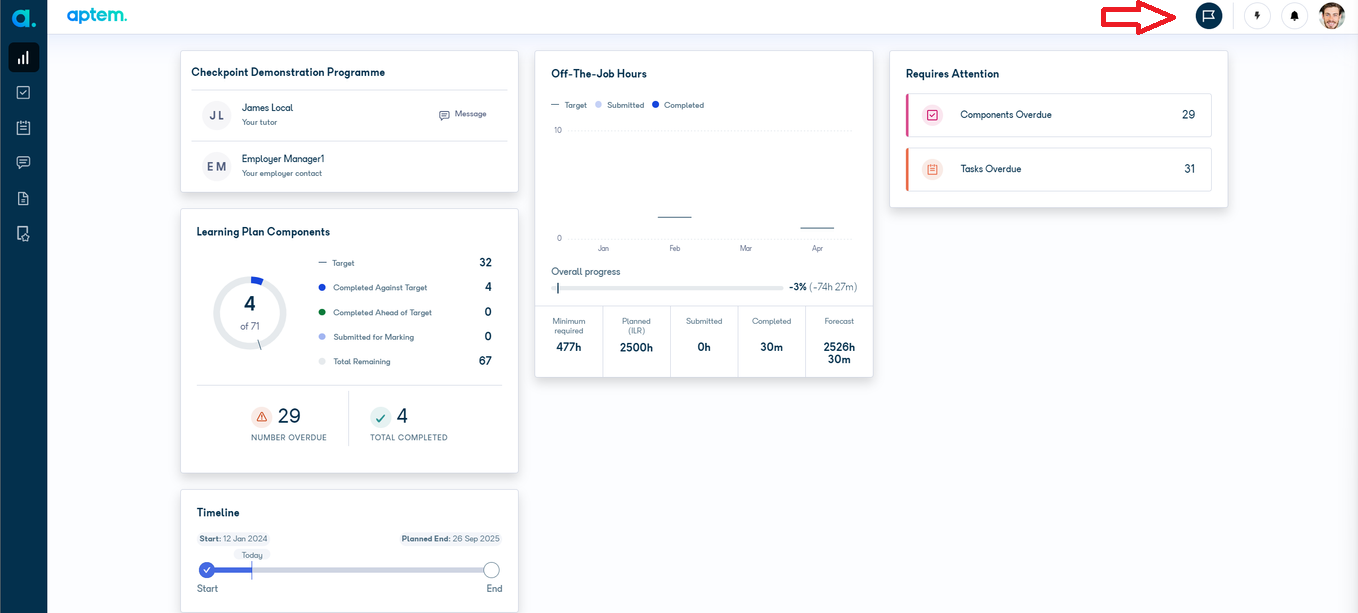Open the checkbox tasks sidebar icon
1358x613 pixels.
[x=24, y=93]
